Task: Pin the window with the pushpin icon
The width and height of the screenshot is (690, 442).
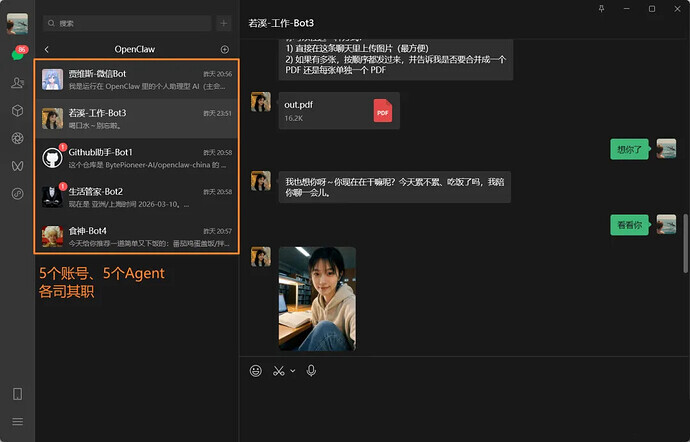Action: 601,9
